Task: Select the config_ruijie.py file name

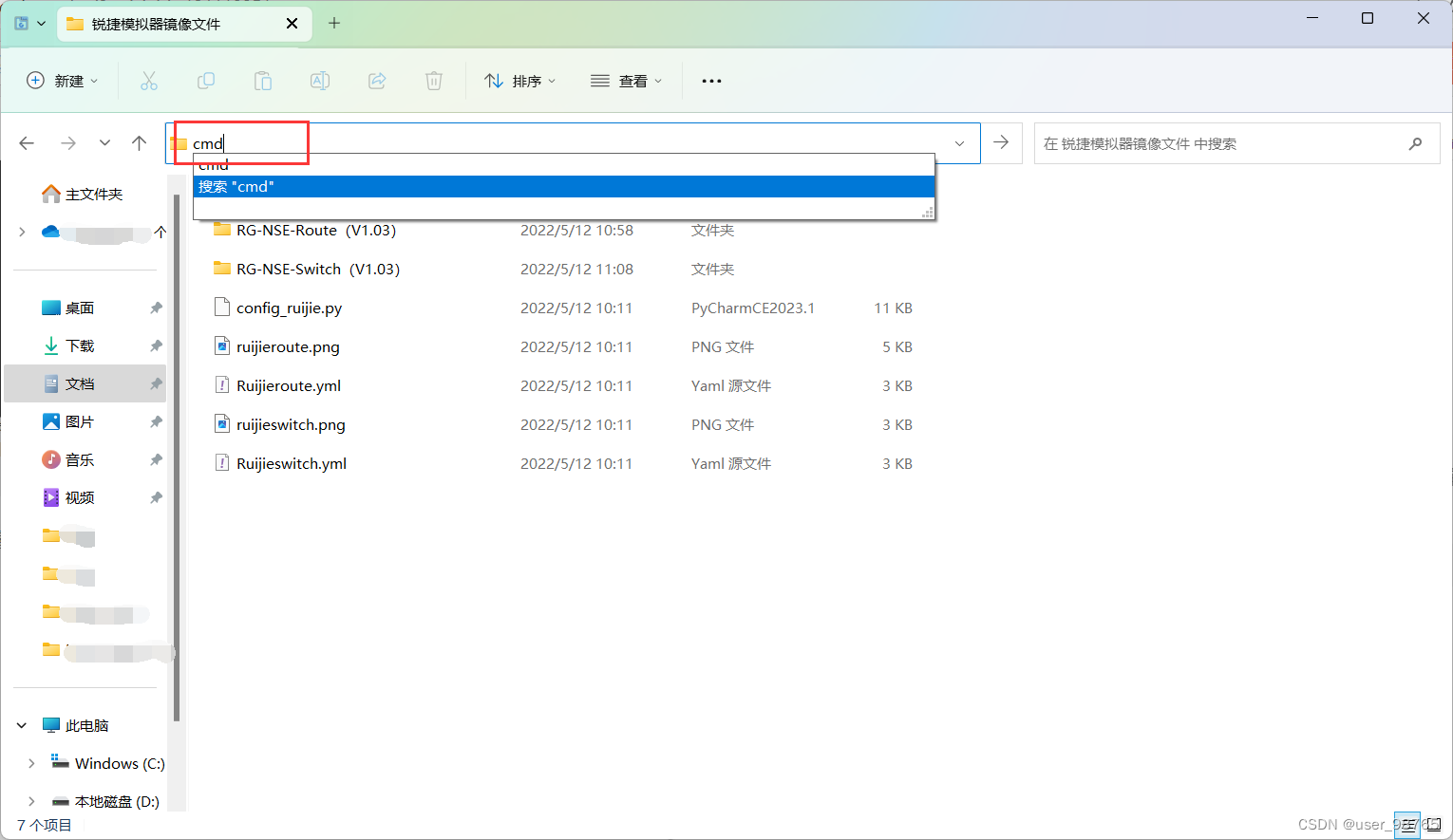Action: (x=289, y=308)
